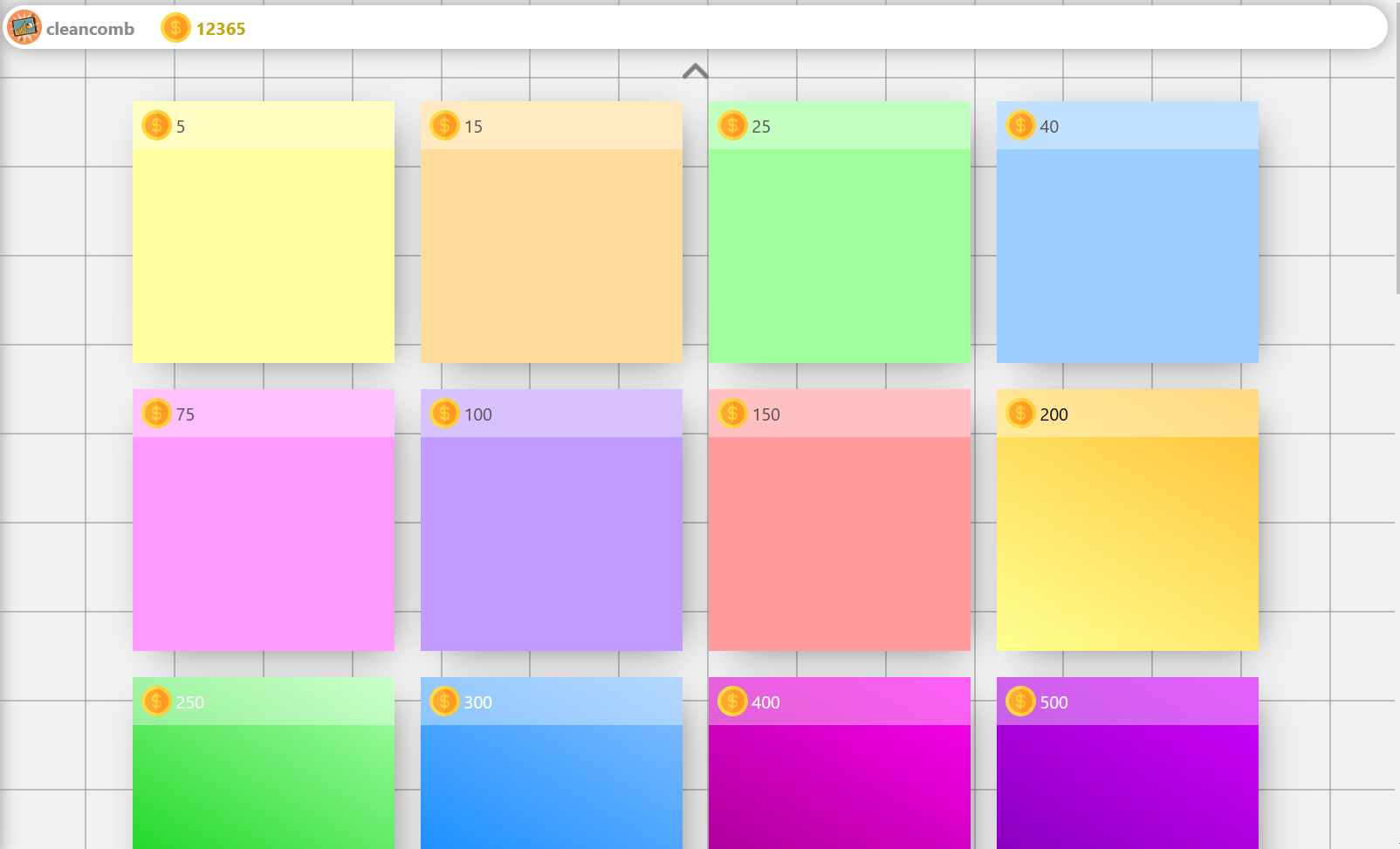Select the magenta gradient note body priced 400
1400x849 pixels.
point(840,787)
